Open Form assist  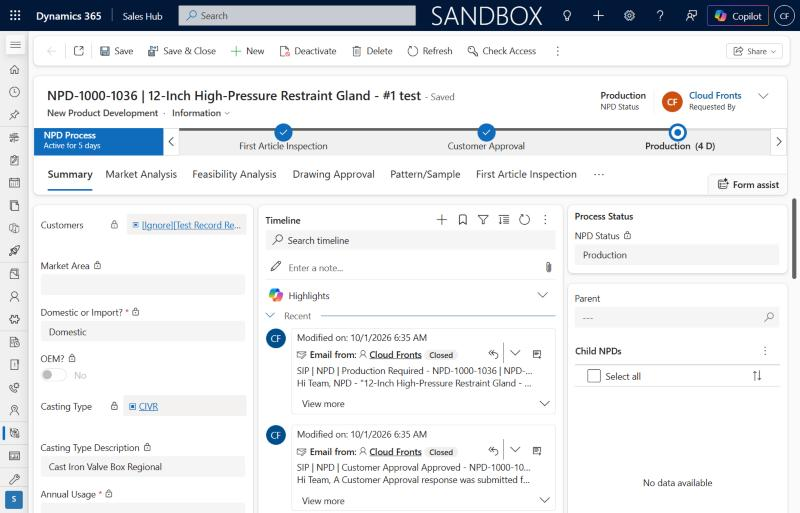coord(748,184)
